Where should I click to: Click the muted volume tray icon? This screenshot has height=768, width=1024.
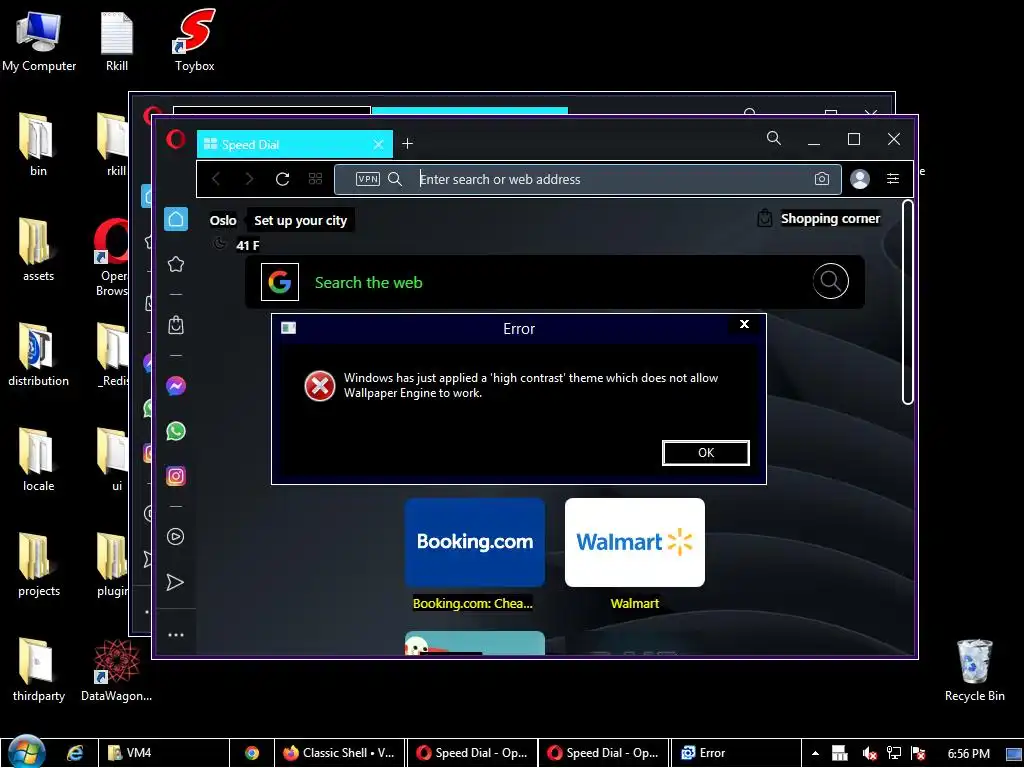[869, 754]
